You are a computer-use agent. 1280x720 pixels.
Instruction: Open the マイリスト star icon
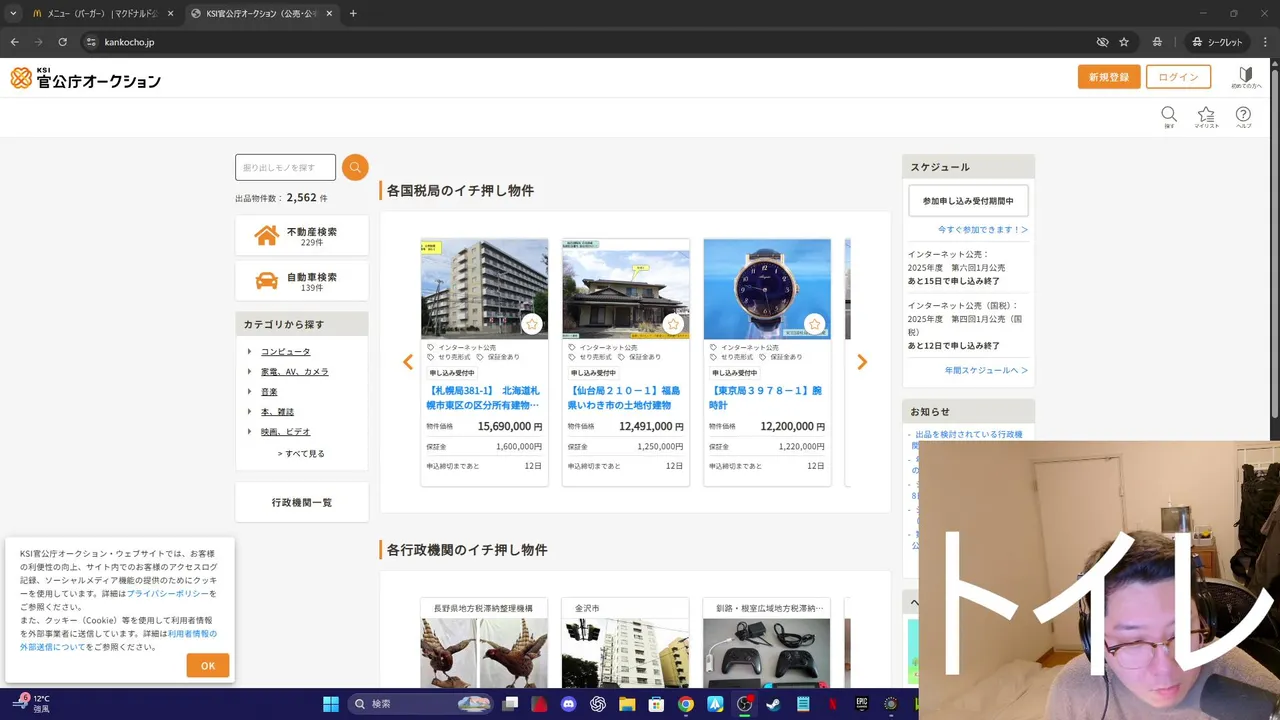point(1206,117)
